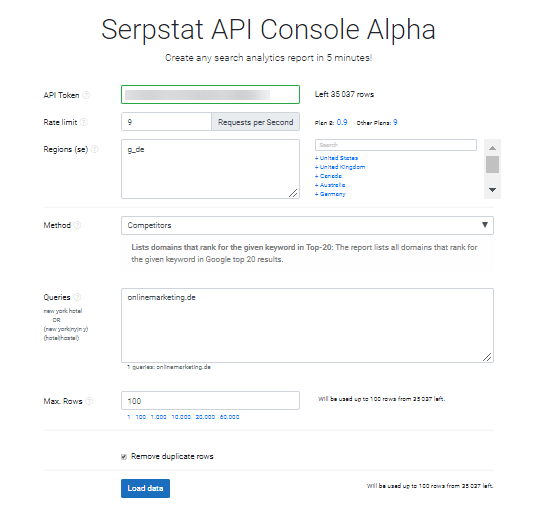This screenshot has width=538, height=517.
Task: Click in the Queries textarea with onlinemarketing.de
Action: coord(307,325)
